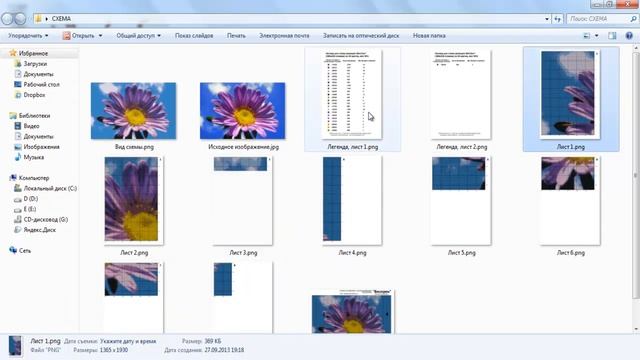This screenshot has height=360, width=640.
Task: Open drive D (D:)
Action: tap(31, 199)
